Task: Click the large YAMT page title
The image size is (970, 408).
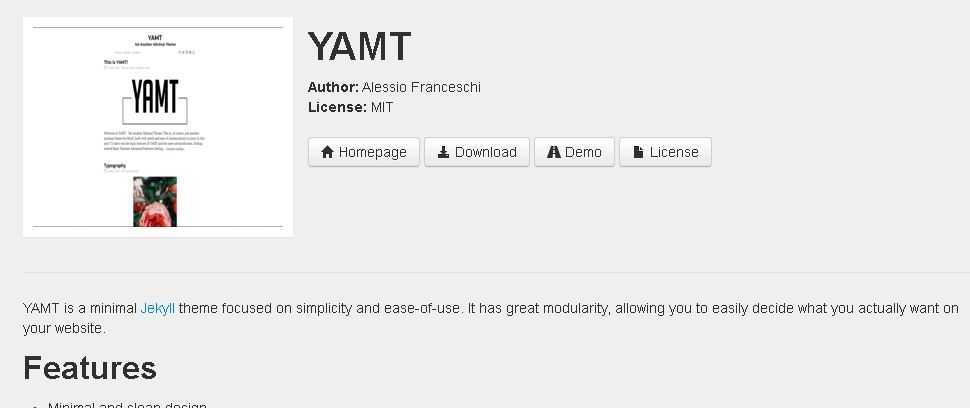Action: (x=359, y=46)
